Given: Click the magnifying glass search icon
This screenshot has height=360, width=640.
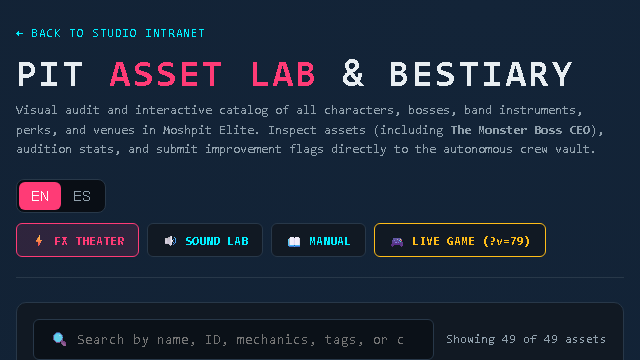Looking at the screenshot, I should (x=60, y=339).
